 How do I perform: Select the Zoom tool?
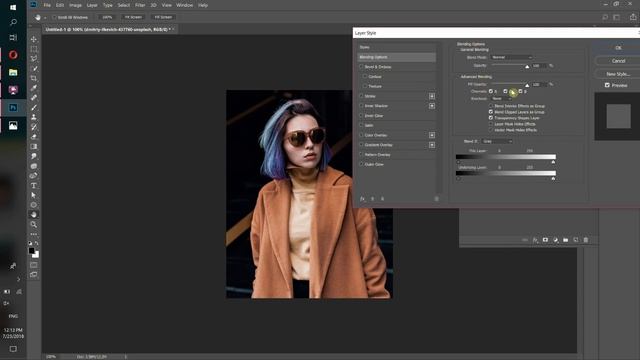click(34, 224)
